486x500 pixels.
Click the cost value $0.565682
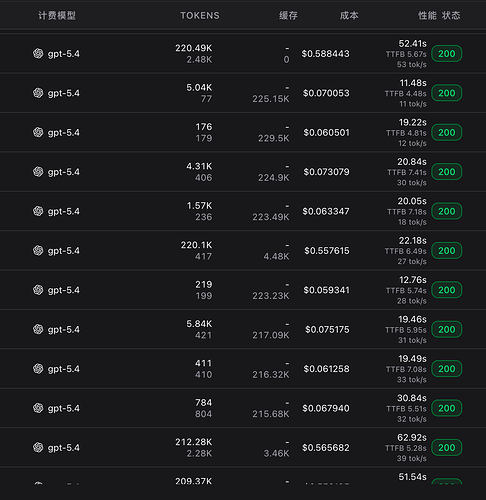(326, 447)
